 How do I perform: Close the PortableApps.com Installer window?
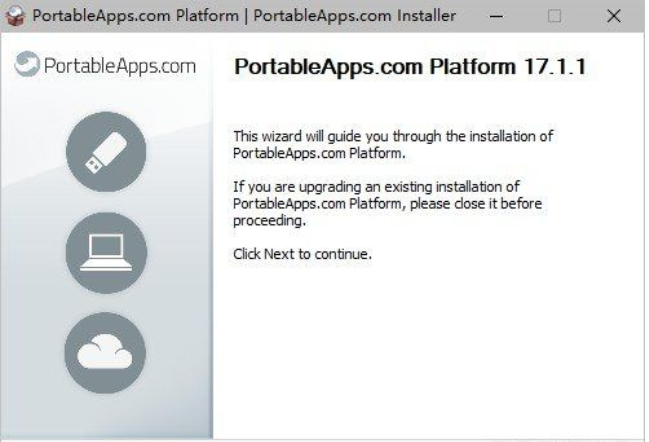(613, 16)
